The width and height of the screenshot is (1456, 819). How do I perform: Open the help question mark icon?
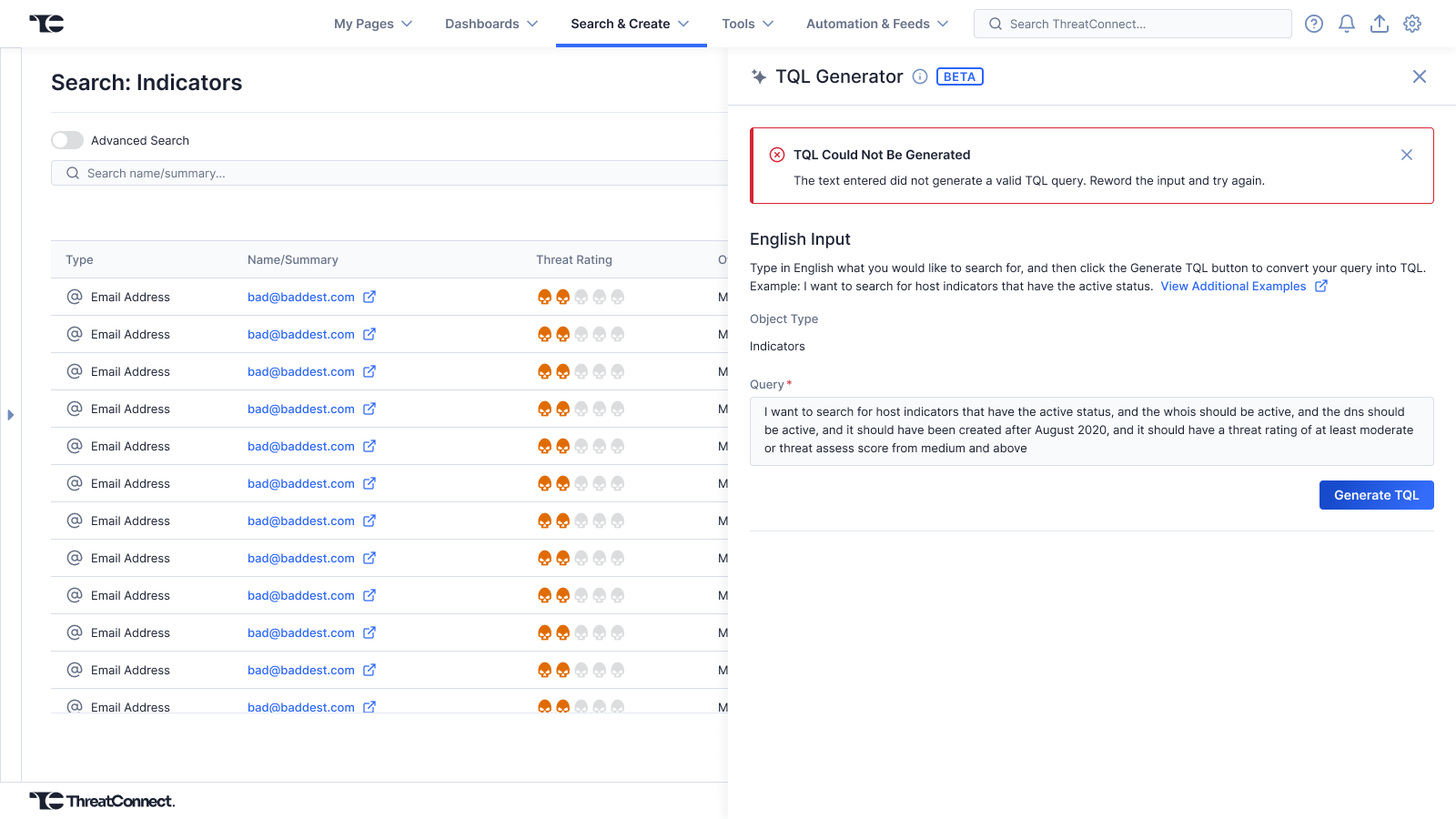tap(1313, 24)
